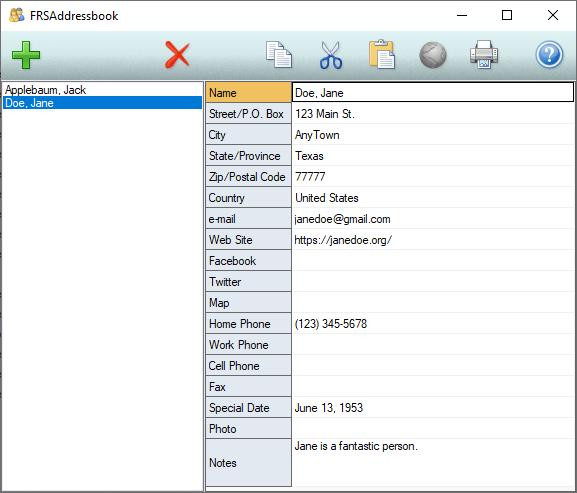Viewport: 577px width, 493px height.
Task: Cut using the blue scissors icon
Action: [x=331, y=55]
